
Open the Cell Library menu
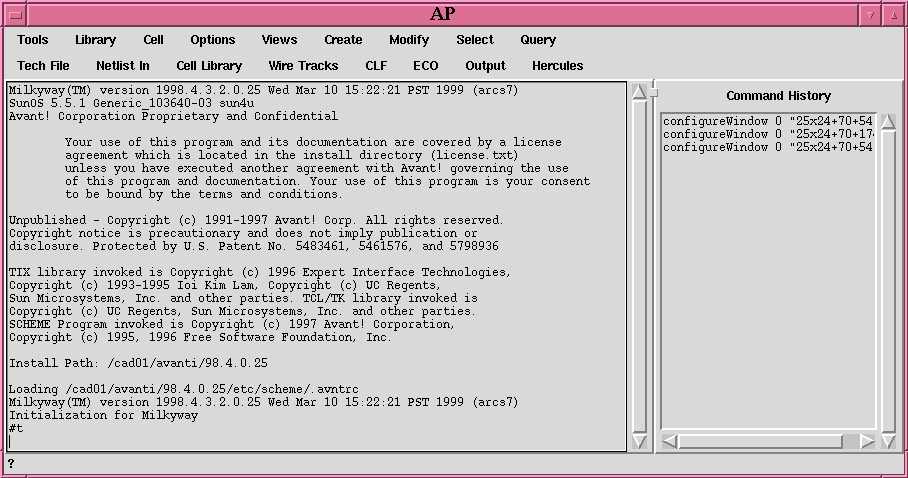click(209, 66)
